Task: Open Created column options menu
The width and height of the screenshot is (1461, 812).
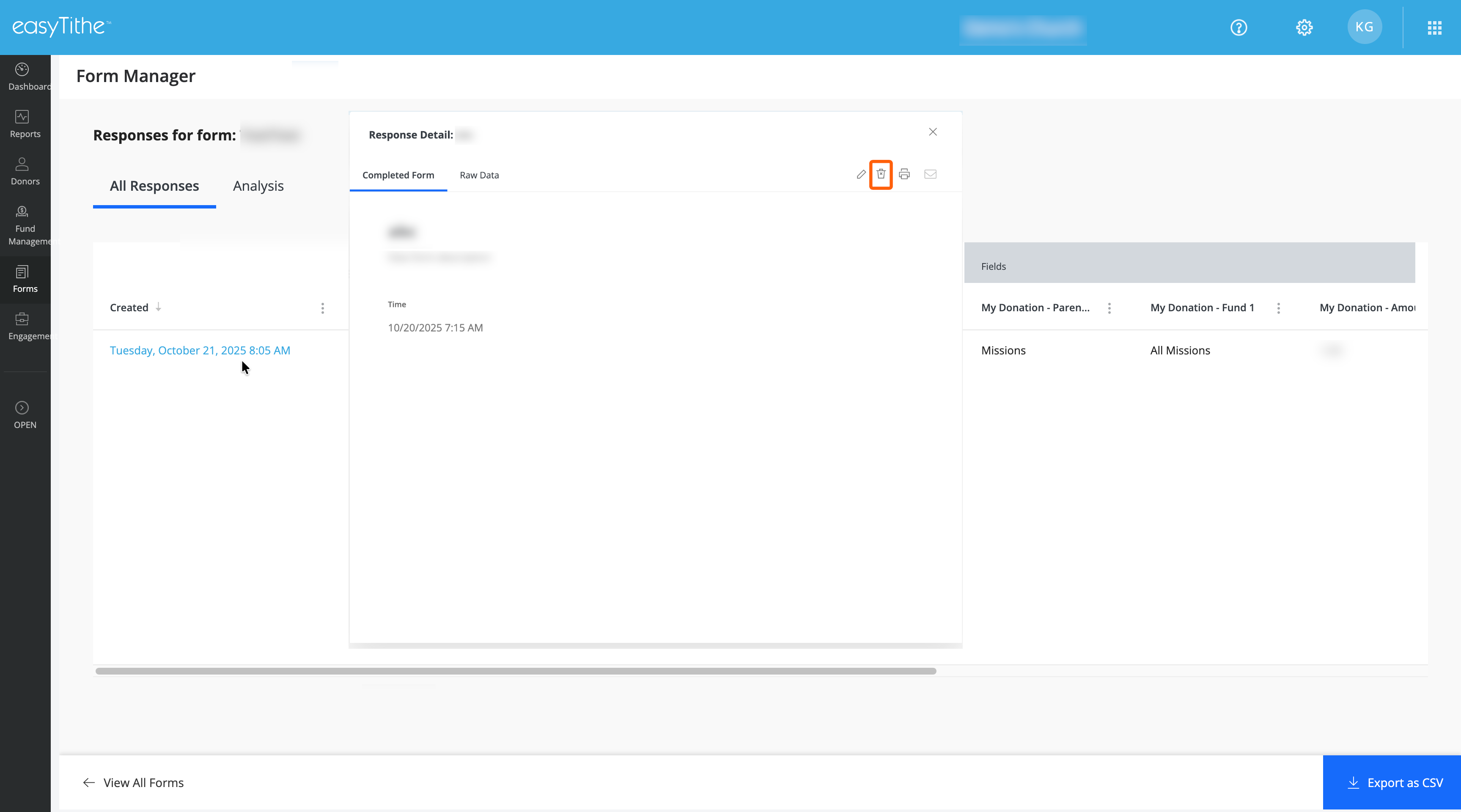Action: tap(323, 308)
